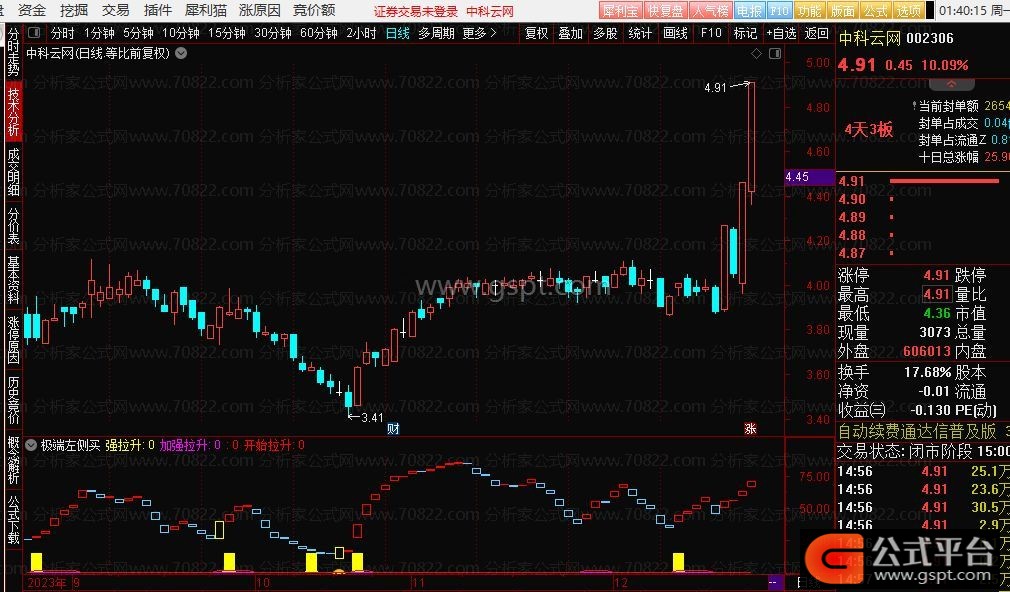
Task: Switch to the 60分钟 period tab
Action: coord(319,32)
